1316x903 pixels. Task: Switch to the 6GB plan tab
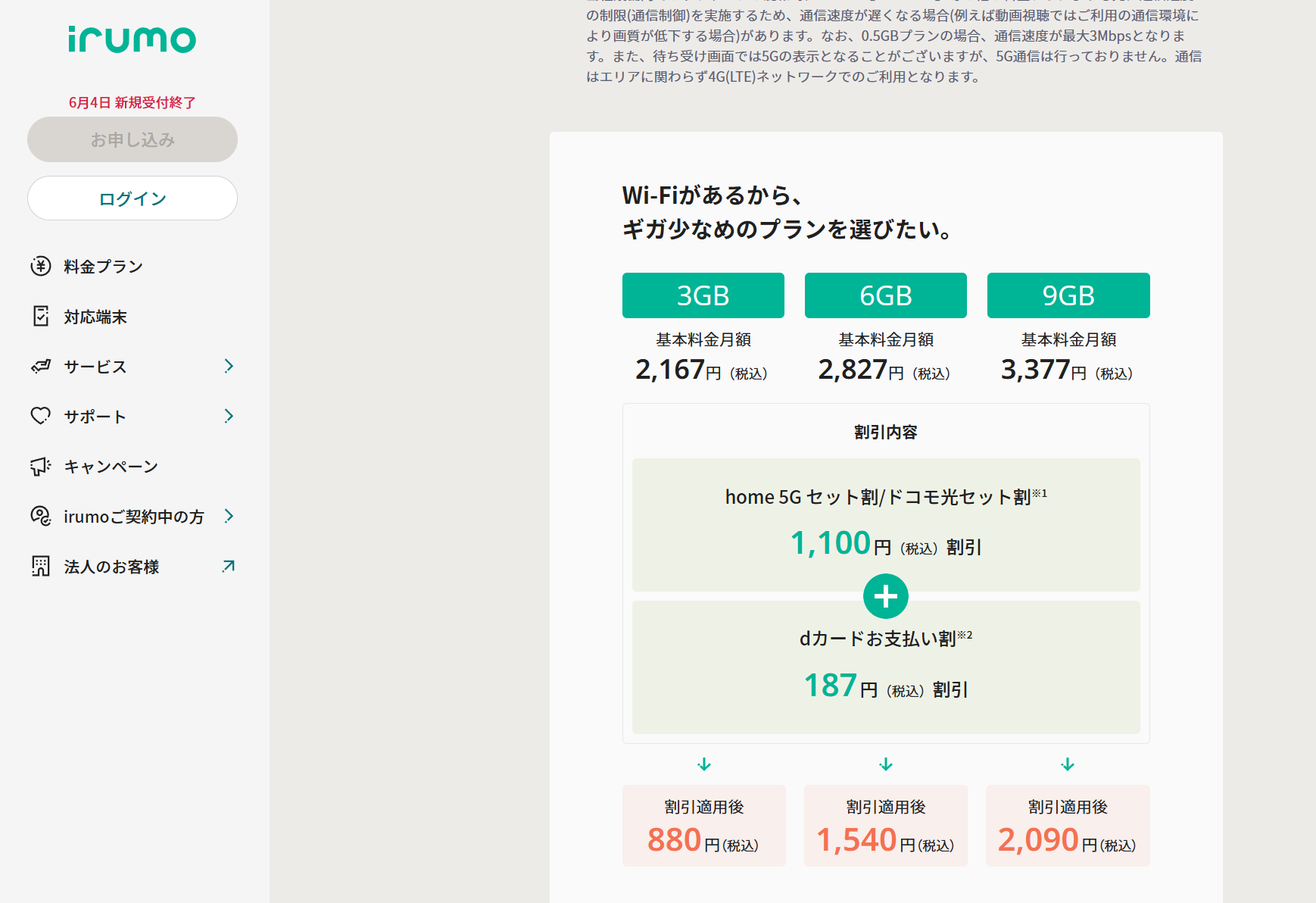pos(885,295)
